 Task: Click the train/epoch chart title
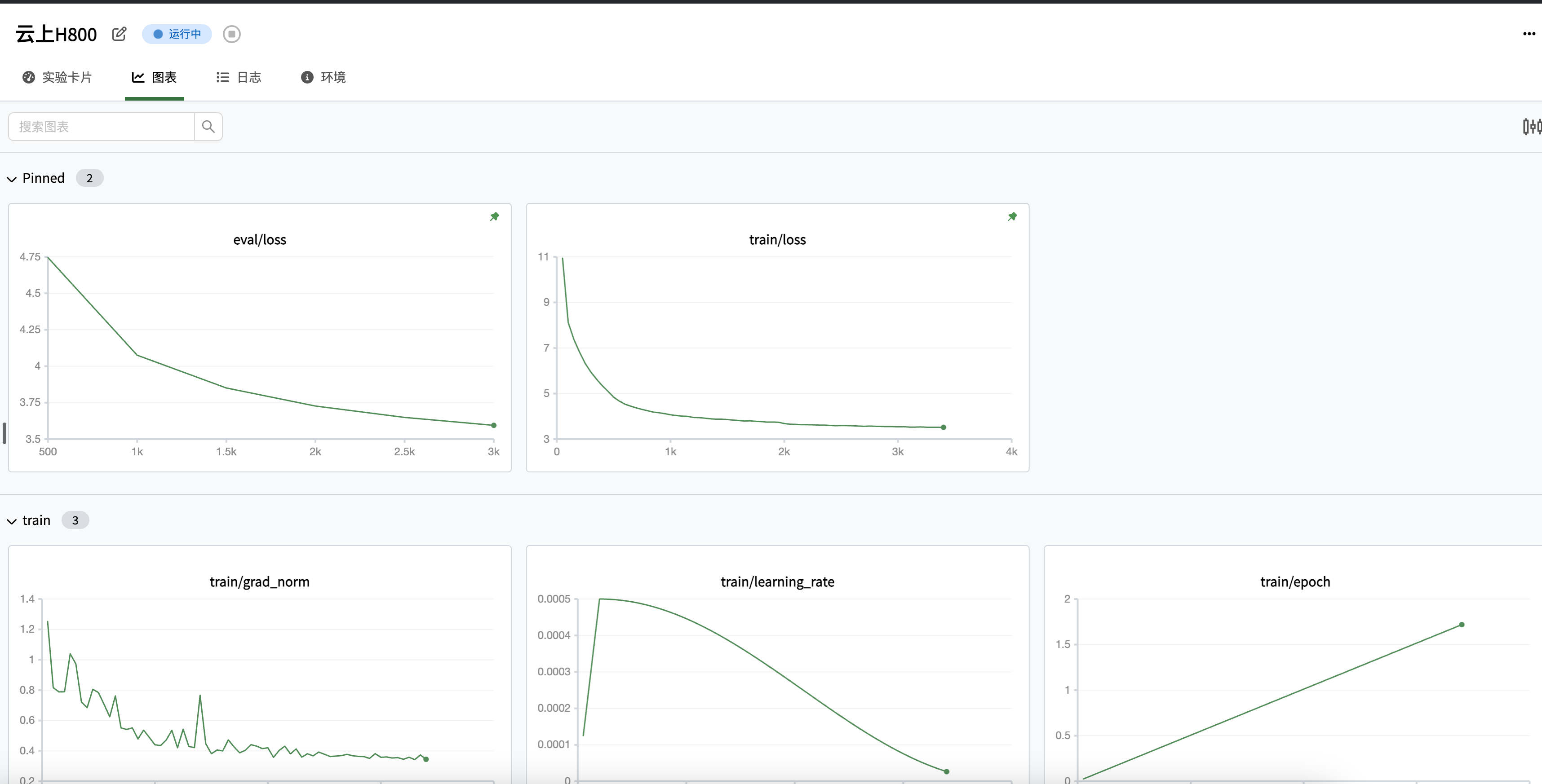[1295, 582]
